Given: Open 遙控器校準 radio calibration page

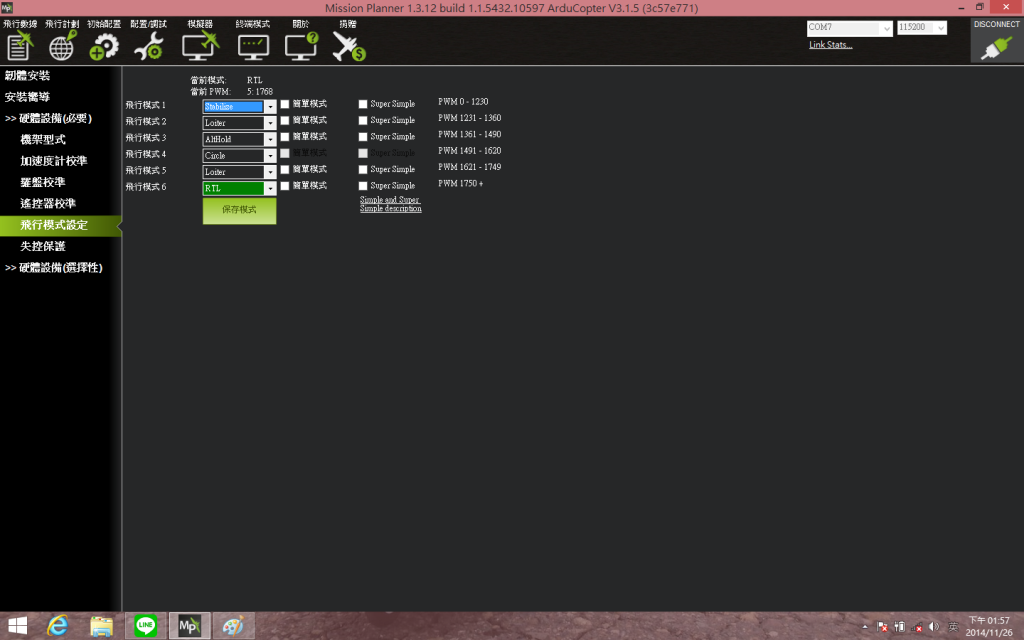Looking at the screenshot, I should (x=48, y=204).
